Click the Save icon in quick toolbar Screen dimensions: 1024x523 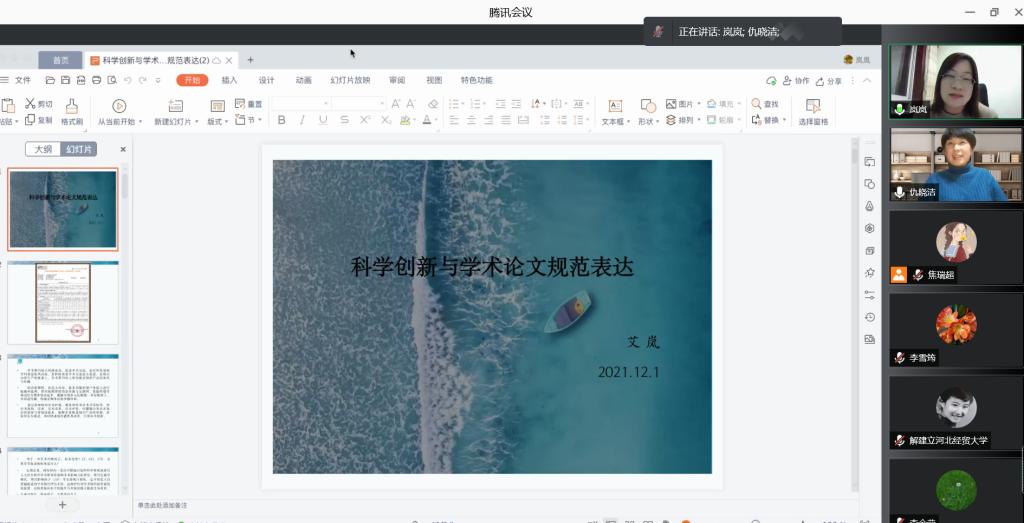66,80
